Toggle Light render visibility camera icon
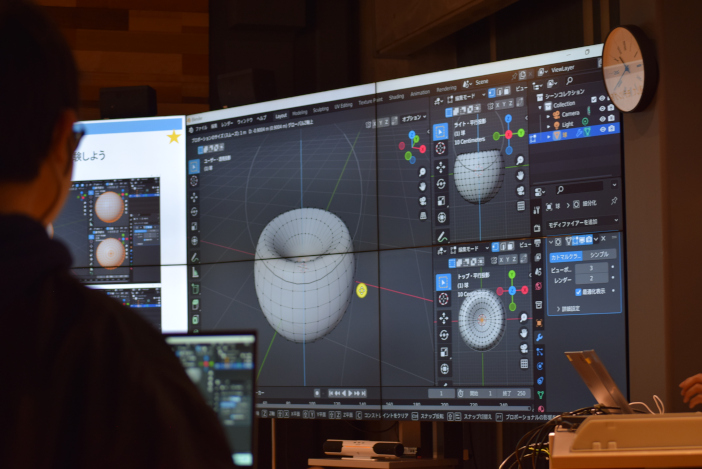The image size is (702, 469). pyautogui.click(x=612, y=118)
